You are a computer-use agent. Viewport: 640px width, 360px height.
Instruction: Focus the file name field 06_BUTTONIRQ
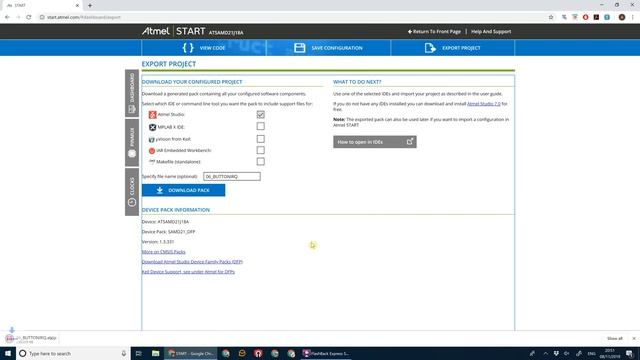[232, 176]
